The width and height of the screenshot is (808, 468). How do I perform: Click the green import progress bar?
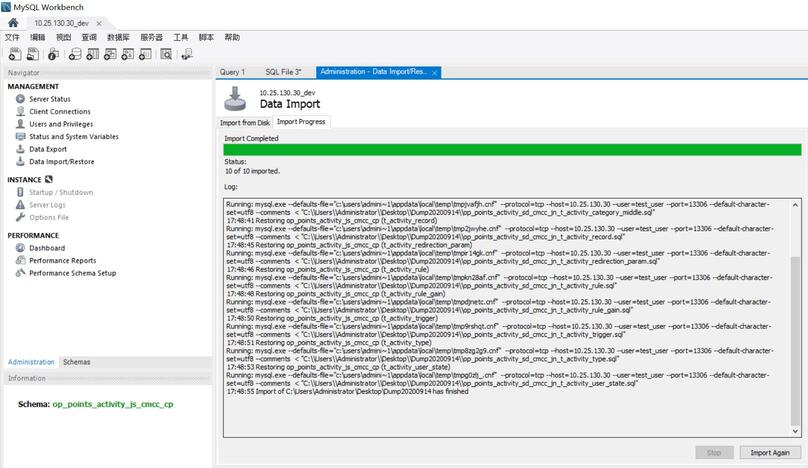pos(512,149)
